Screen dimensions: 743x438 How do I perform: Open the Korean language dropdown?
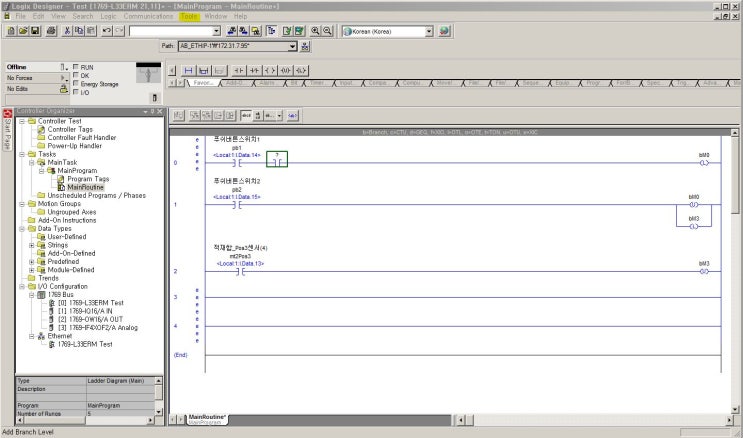[x=429, y=32]
